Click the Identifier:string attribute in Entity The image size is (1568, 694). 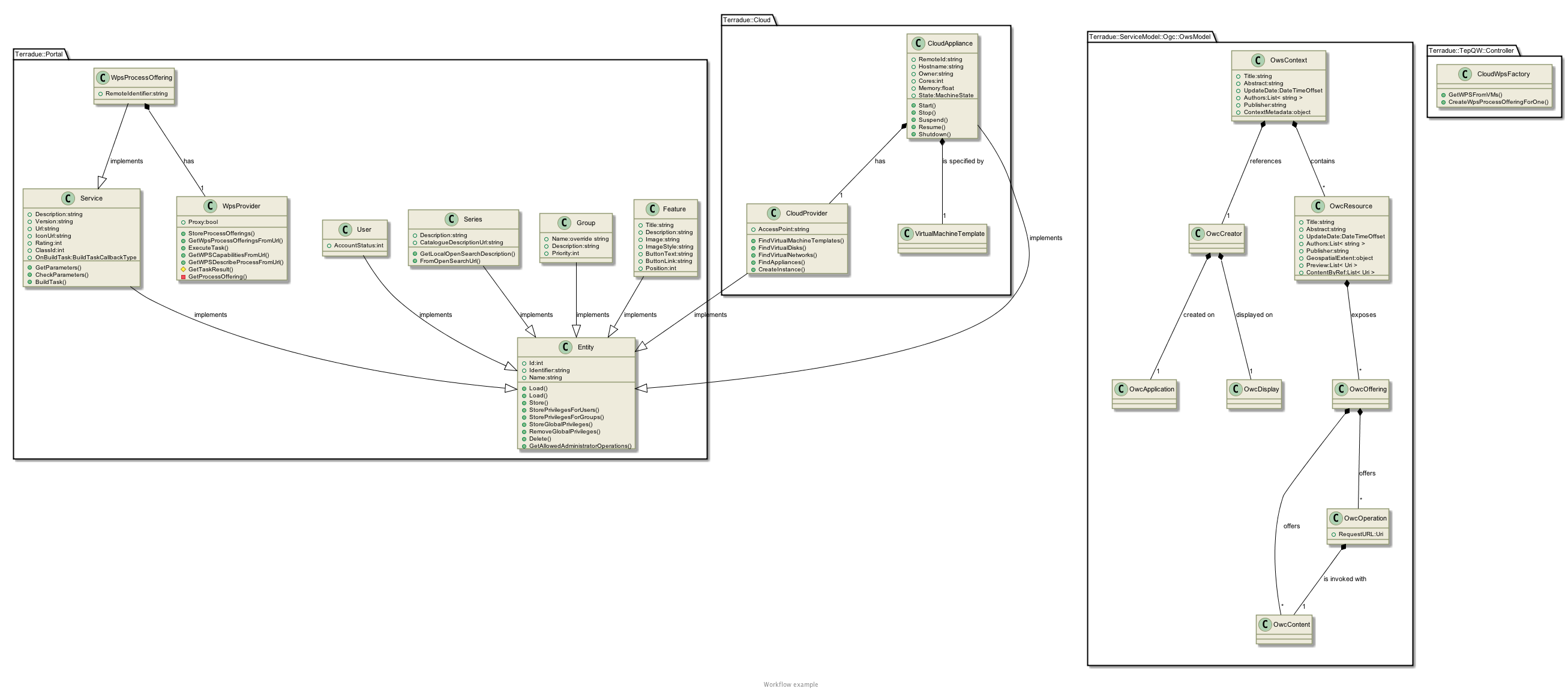coord(550,370)
